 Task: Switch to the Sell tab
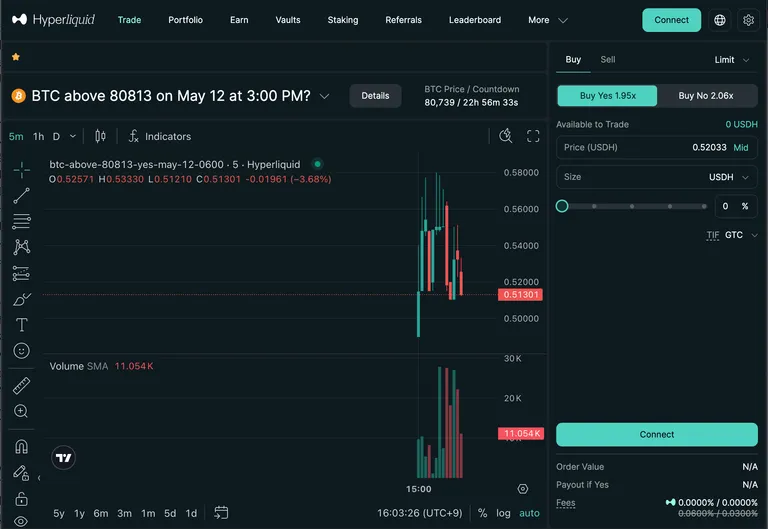point(607,59)
